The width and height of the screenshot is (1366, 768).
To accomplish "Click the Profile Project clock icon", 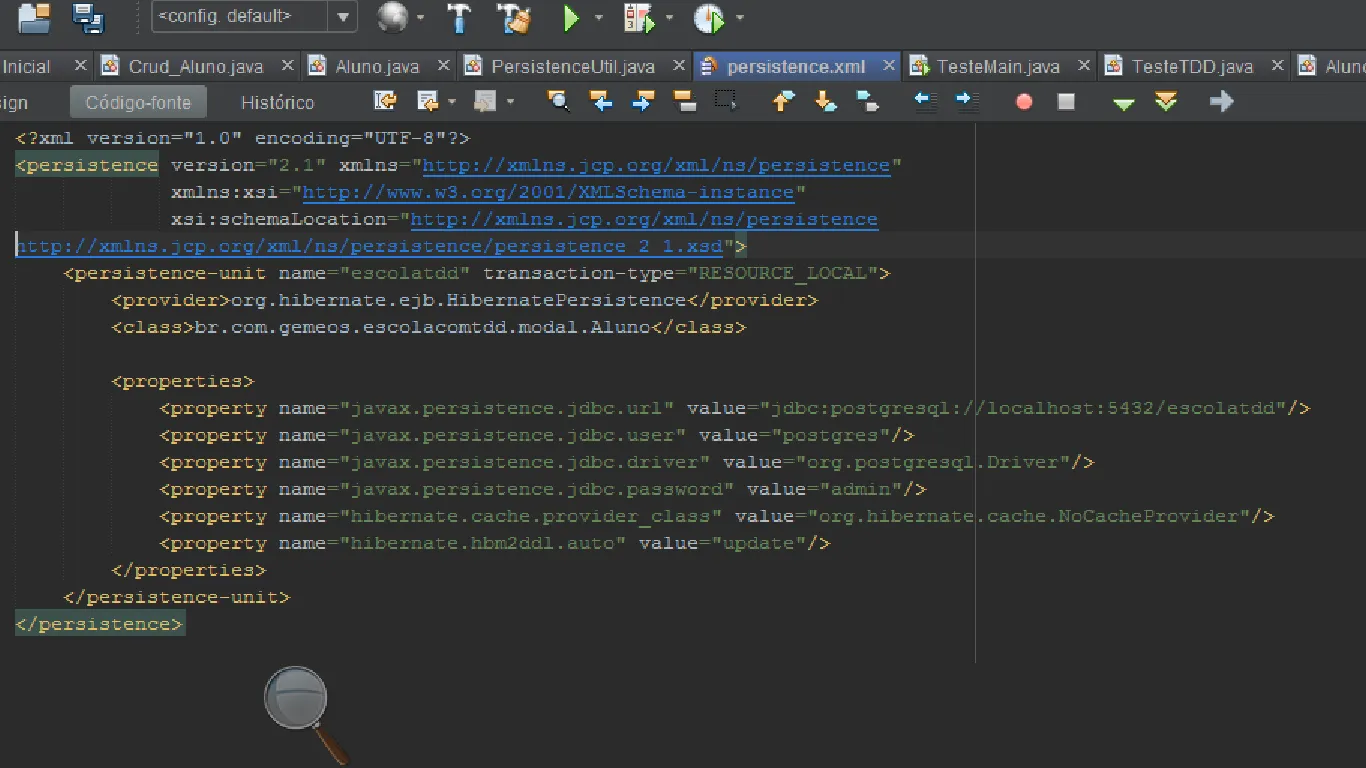I will 708,17.
